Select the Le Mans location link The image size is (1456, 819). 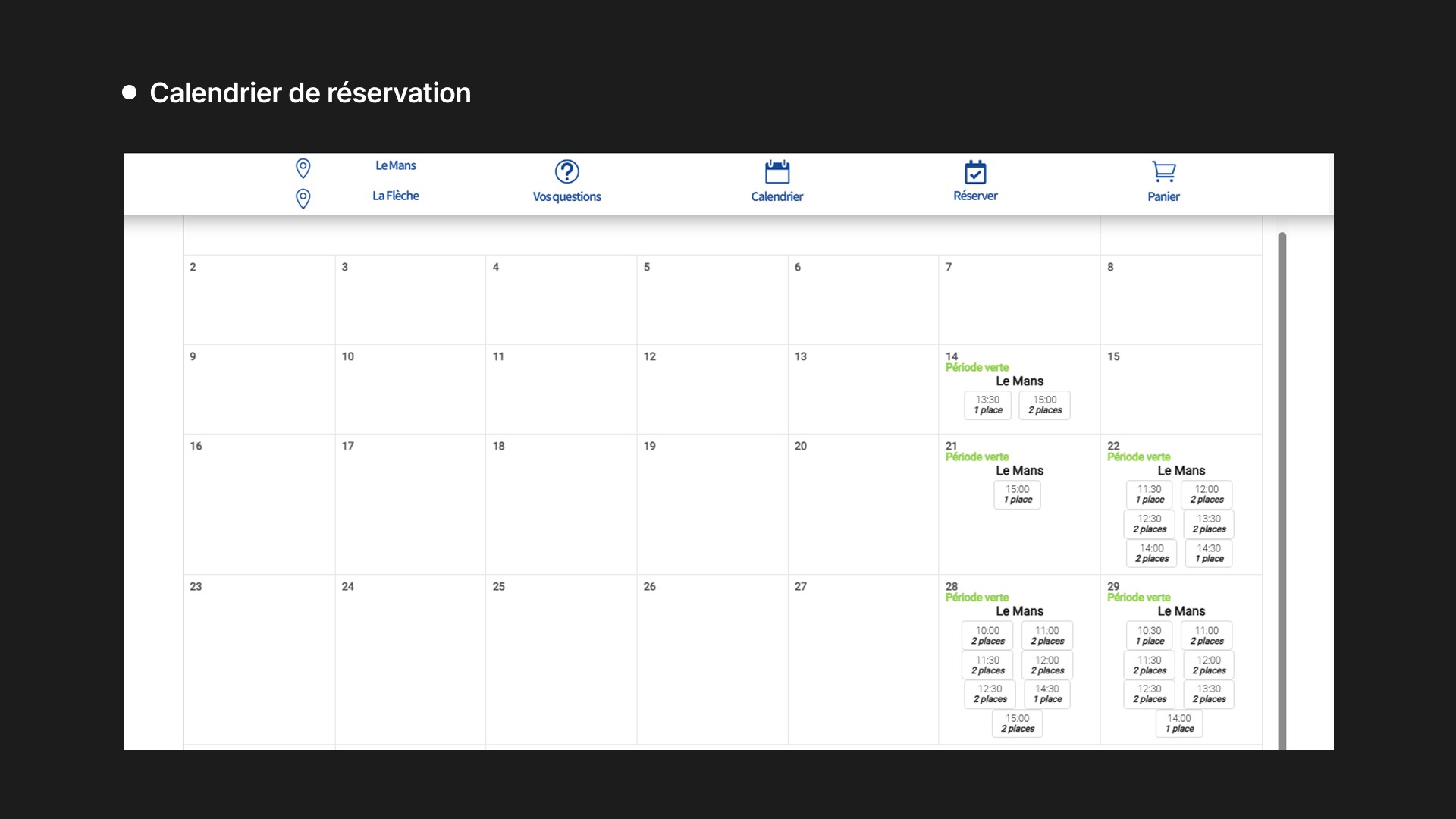[x=396, y=165]
